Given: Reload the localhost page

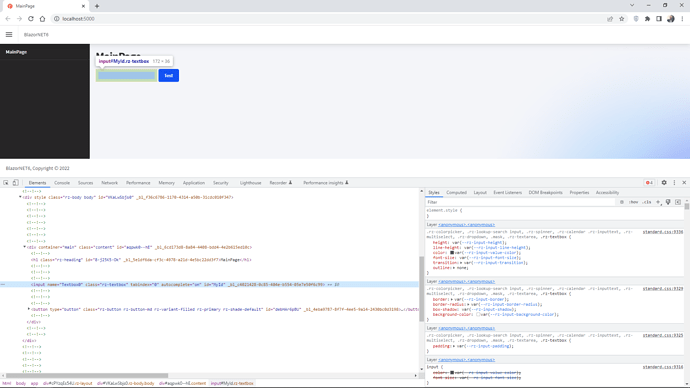Looking at the screenshot, I should [31, 19].
